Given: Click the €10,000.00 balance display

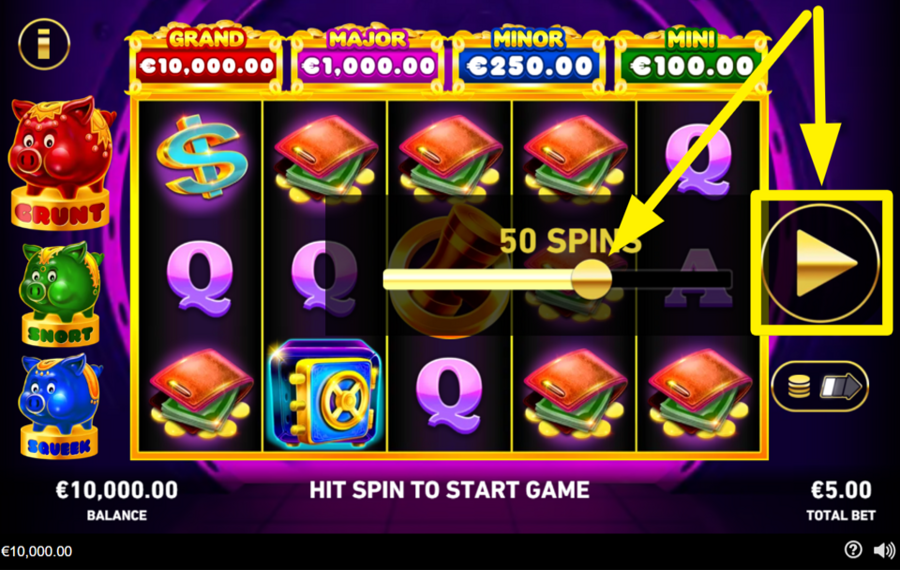Looking at the screenshot, I should (117, 499).
